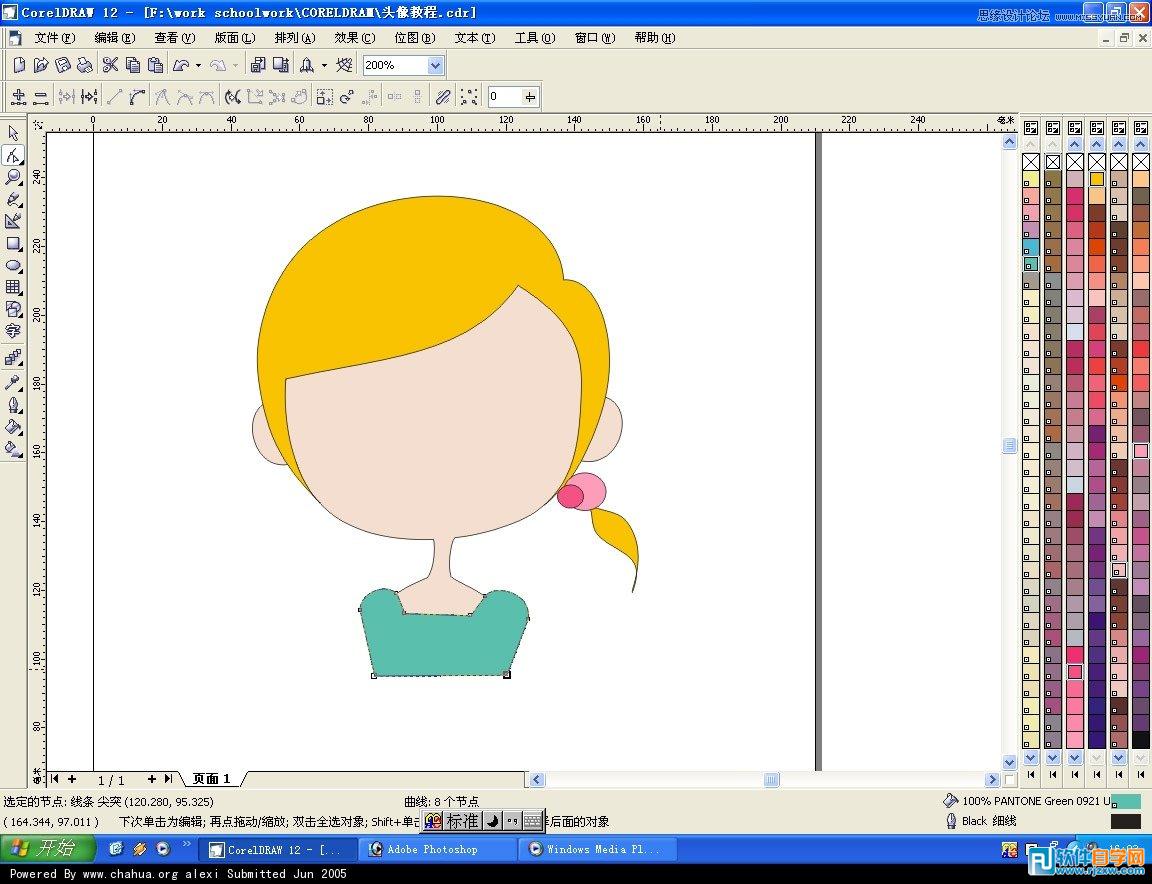Select the Text tool (字 icon)
The image size is (1152, 884).
[13, 331]
